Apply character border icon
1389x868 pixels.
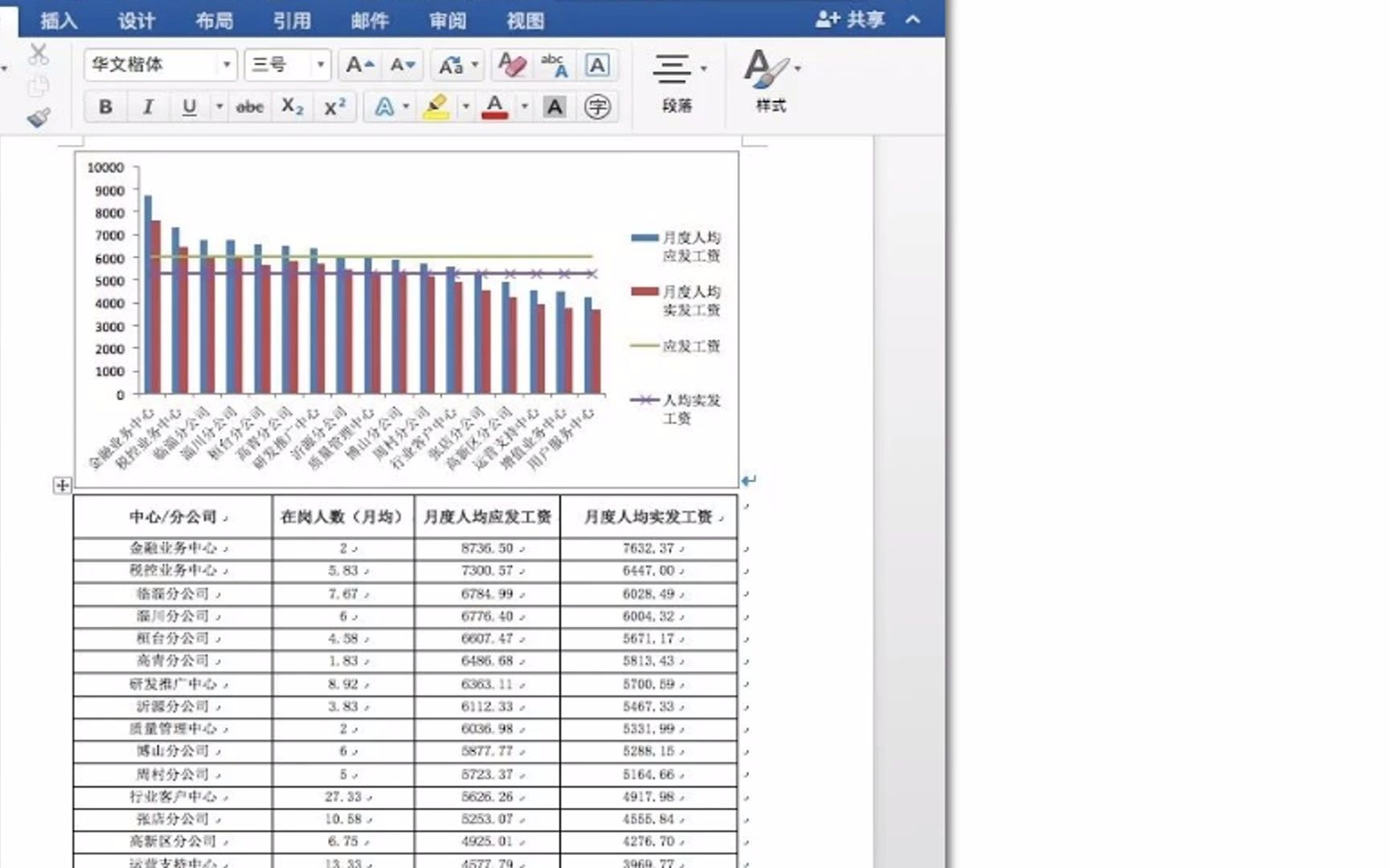pyautogui.click(x=597, y=65)
